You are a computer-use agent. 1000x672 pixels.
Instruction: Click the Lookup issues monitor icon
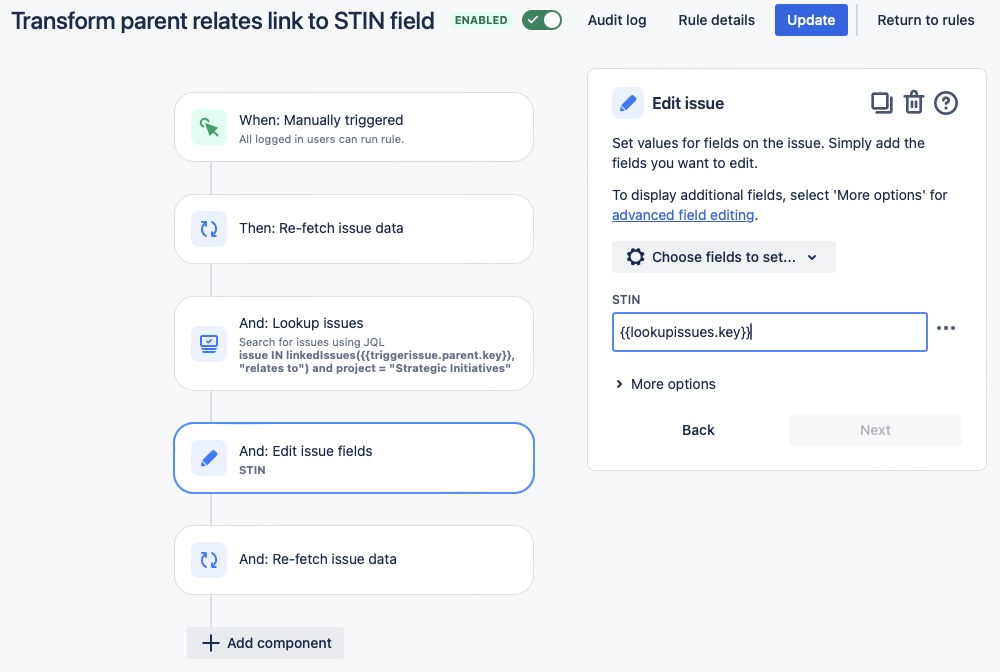coord(209,344)
